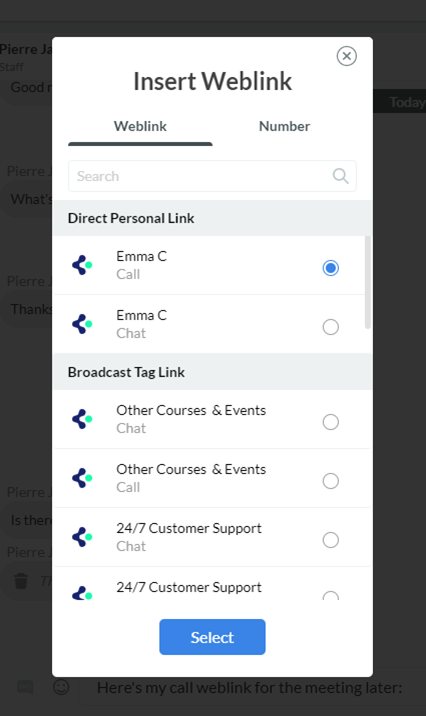Switch to the Weblink tab

click(140, 126)
